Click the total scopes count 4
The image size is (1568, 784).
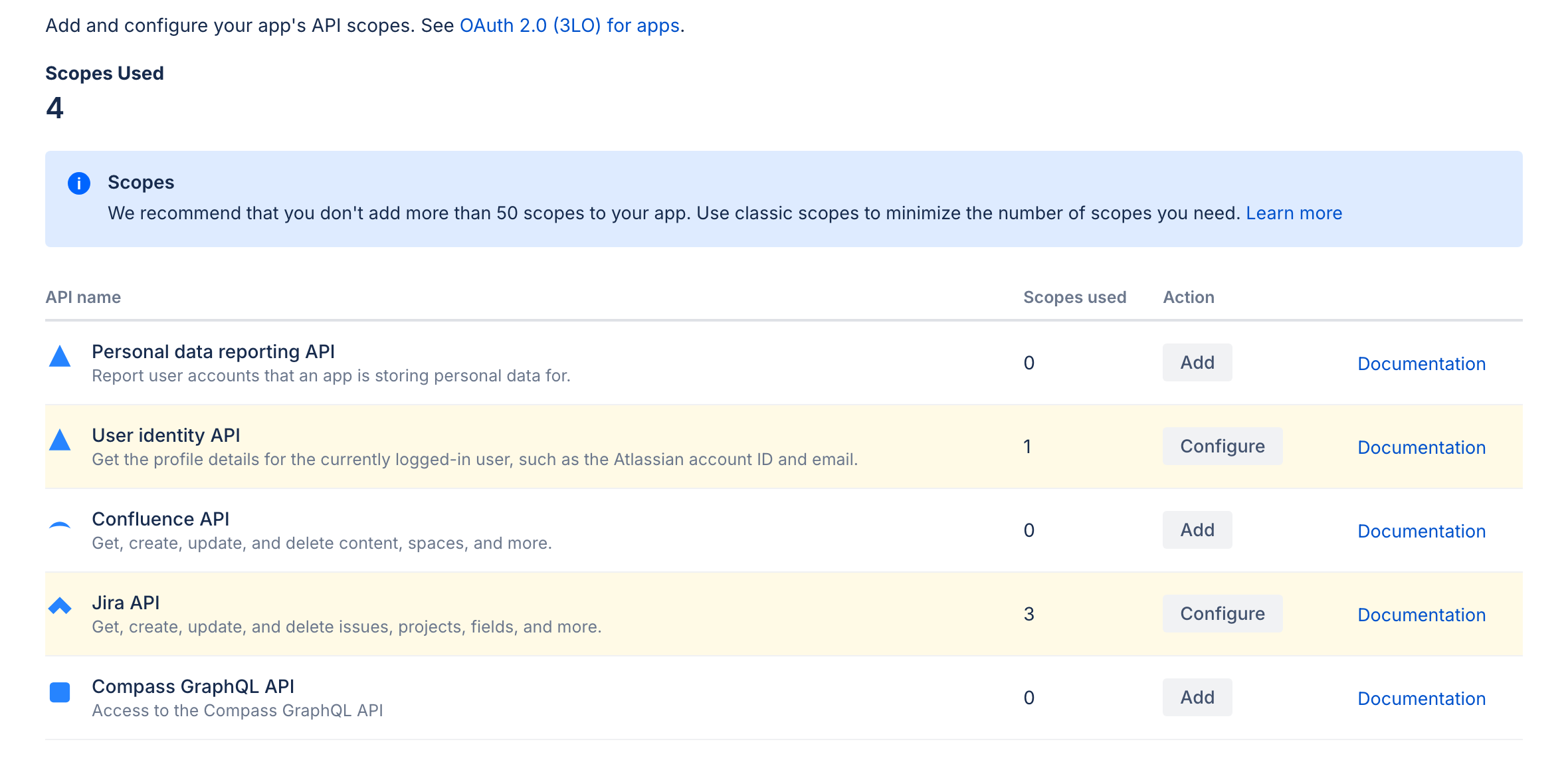click(54, 108)
